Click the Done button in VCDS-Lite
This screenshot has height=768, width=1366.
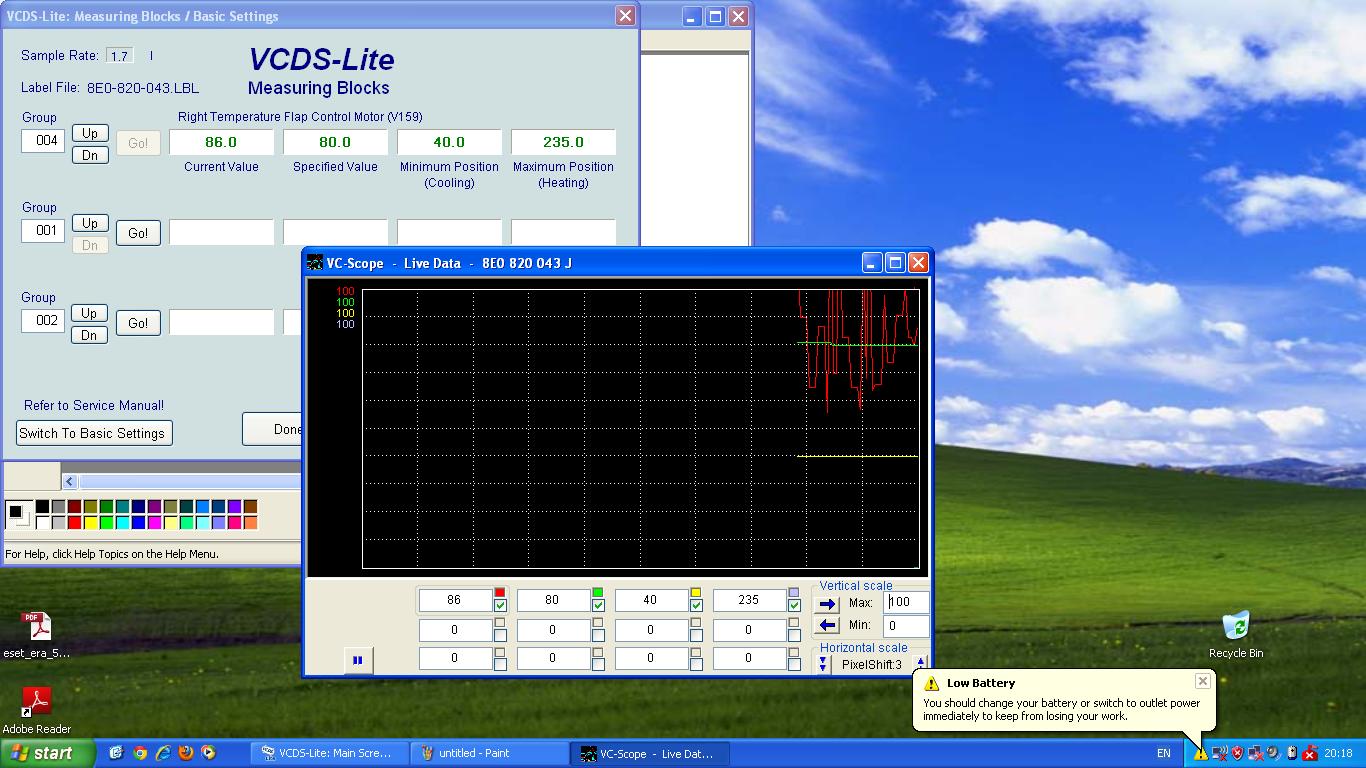click(274, 429)
